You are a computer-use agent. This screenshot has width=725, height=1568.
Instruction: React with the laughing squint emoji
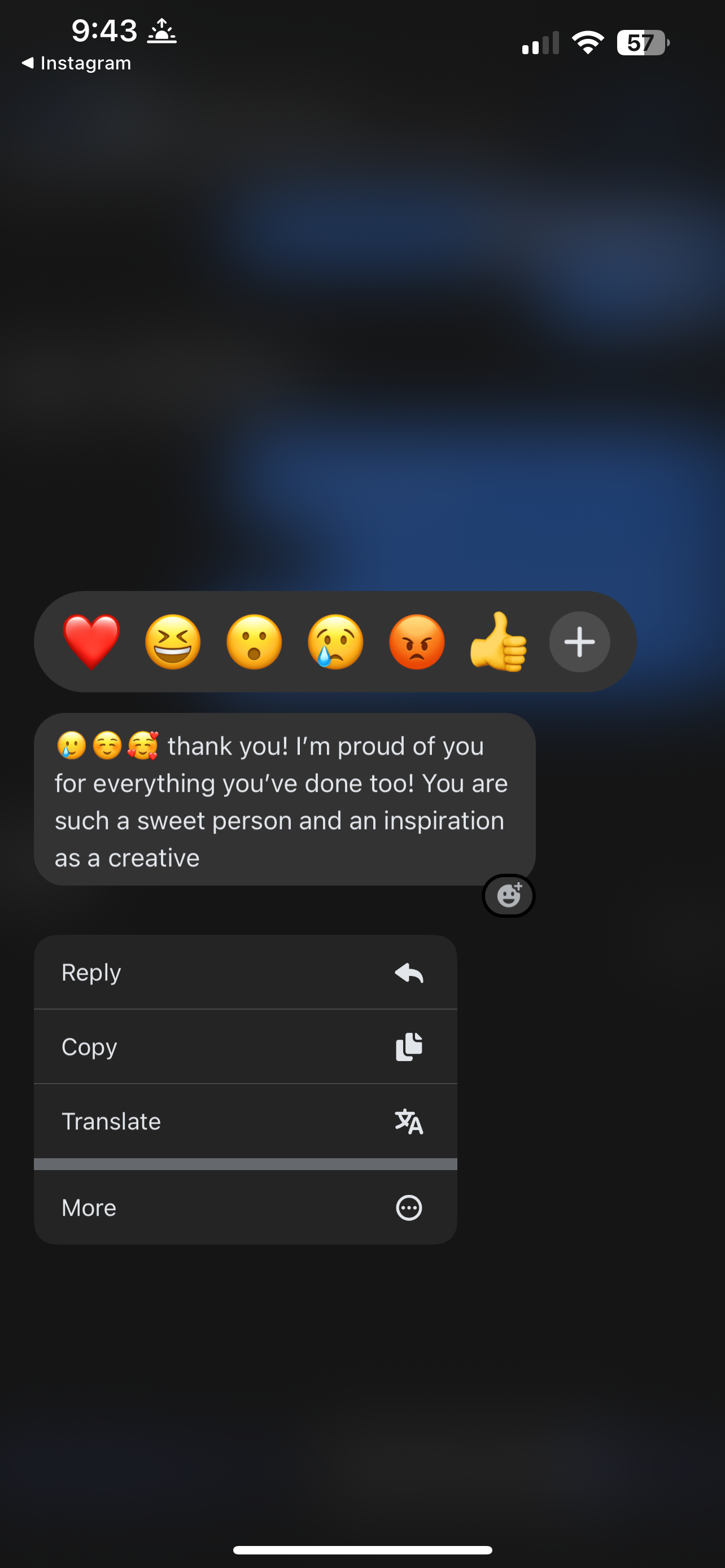click(x=173, y=642)
